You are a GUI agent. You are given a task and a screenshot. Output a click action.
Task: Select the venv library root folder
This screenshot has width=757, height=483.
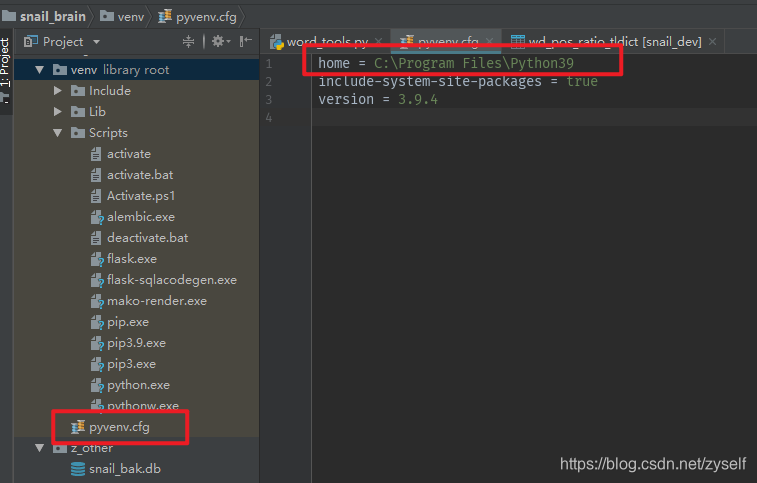click(x=137, y=70)
